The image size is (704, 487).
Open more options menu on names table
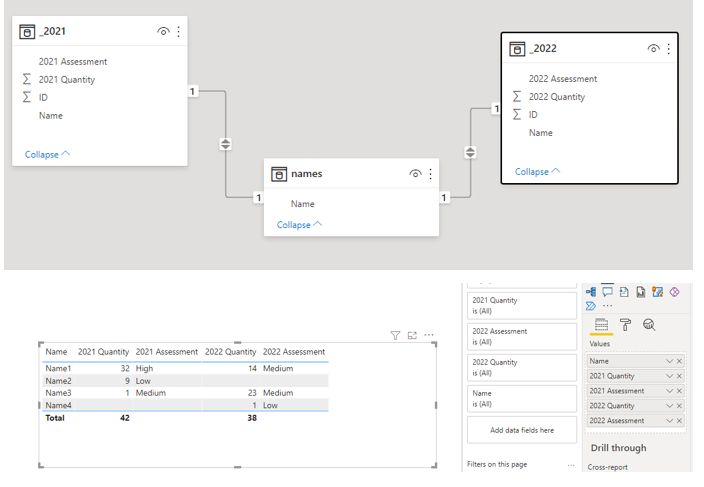(x=430, y=174)
